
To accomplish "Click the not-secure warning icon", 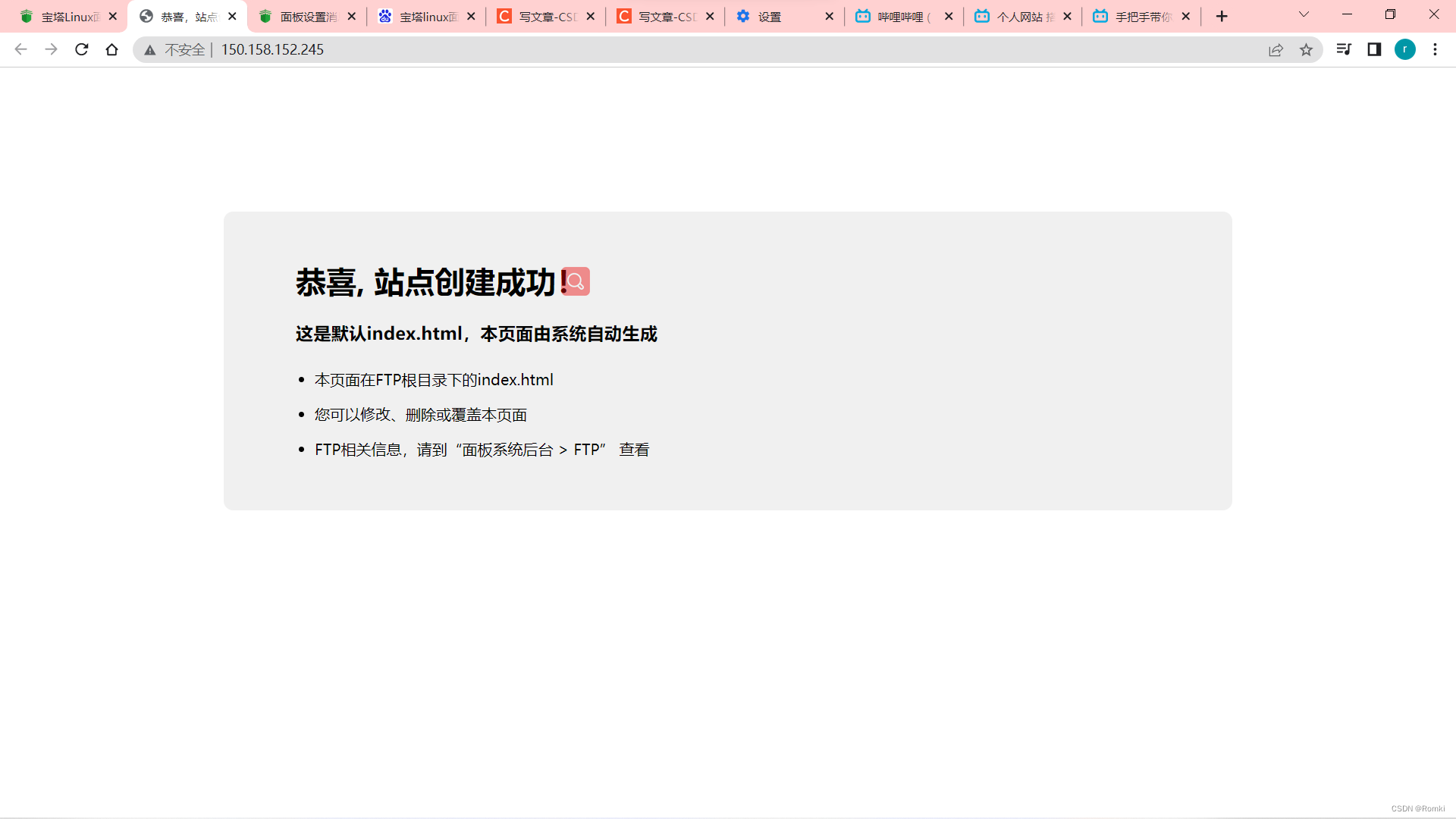I will 150,50.
